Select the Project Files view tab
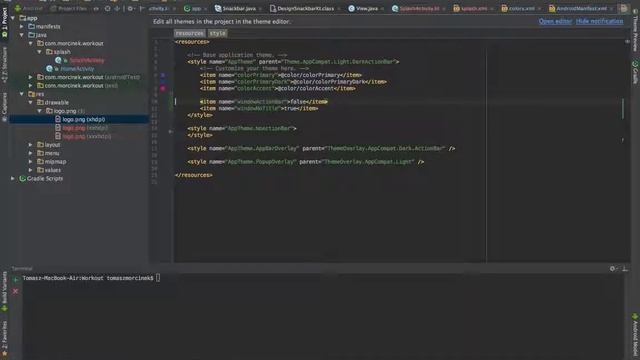The image size is (640, 360). point(69,8)
